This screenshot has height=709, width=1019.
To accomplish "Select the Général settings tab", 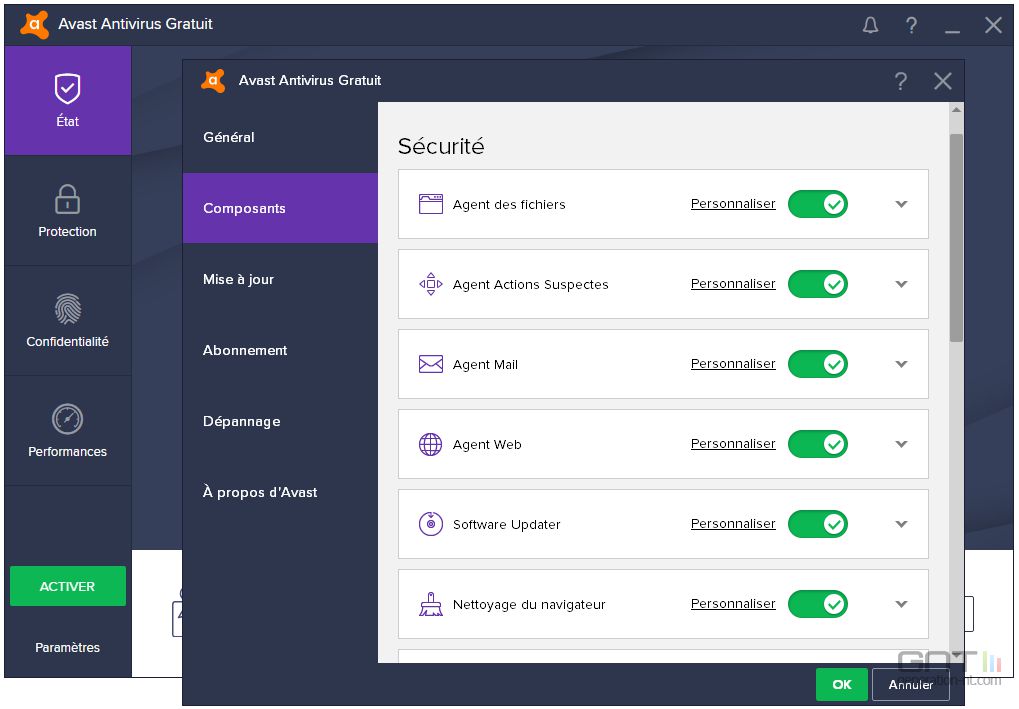I will (x=280, y=137).
